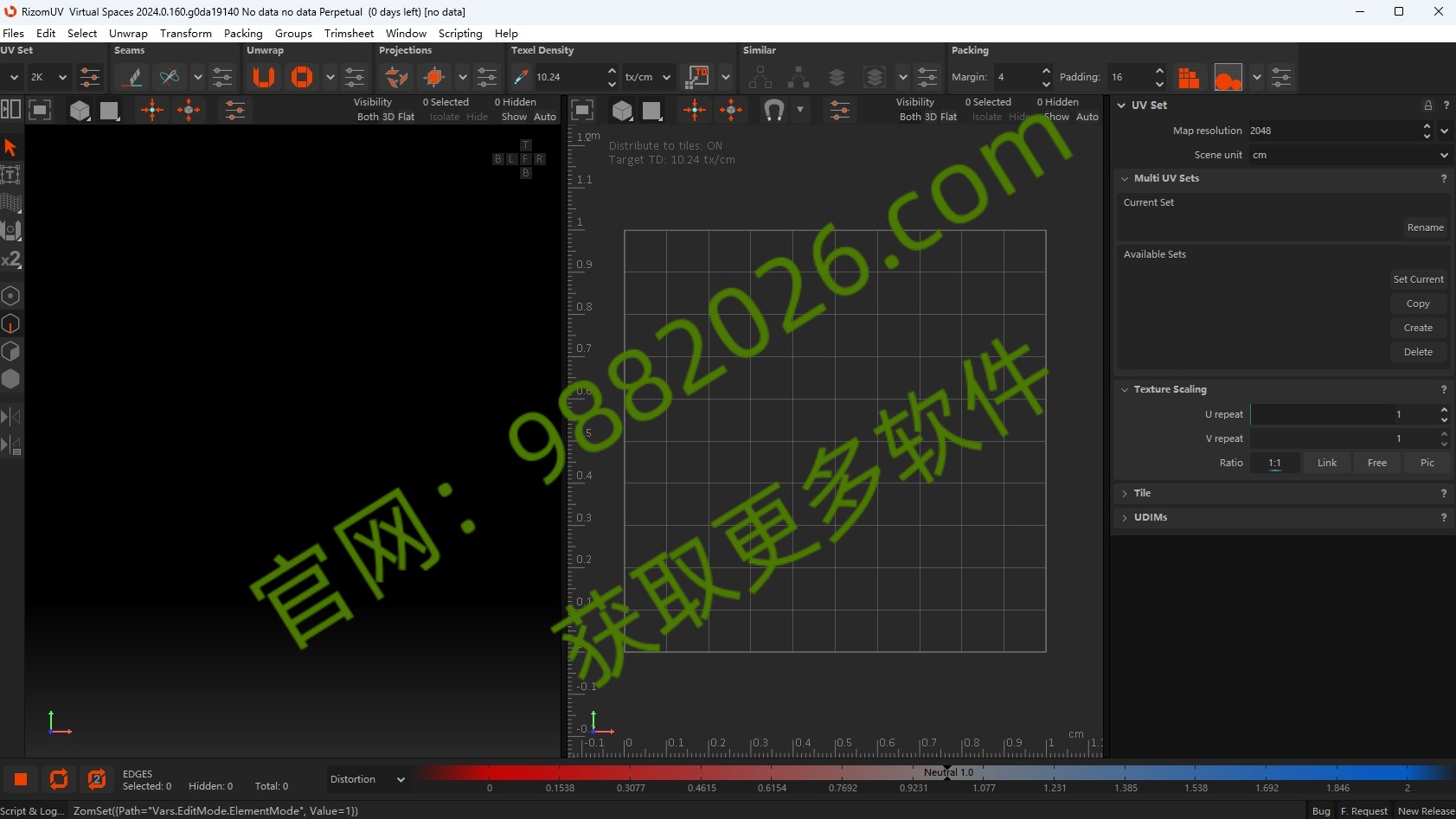Pick texel density with eyedropper
Image resolution: width=1456 pixels, height=819 pixels.
coord(521,77)
